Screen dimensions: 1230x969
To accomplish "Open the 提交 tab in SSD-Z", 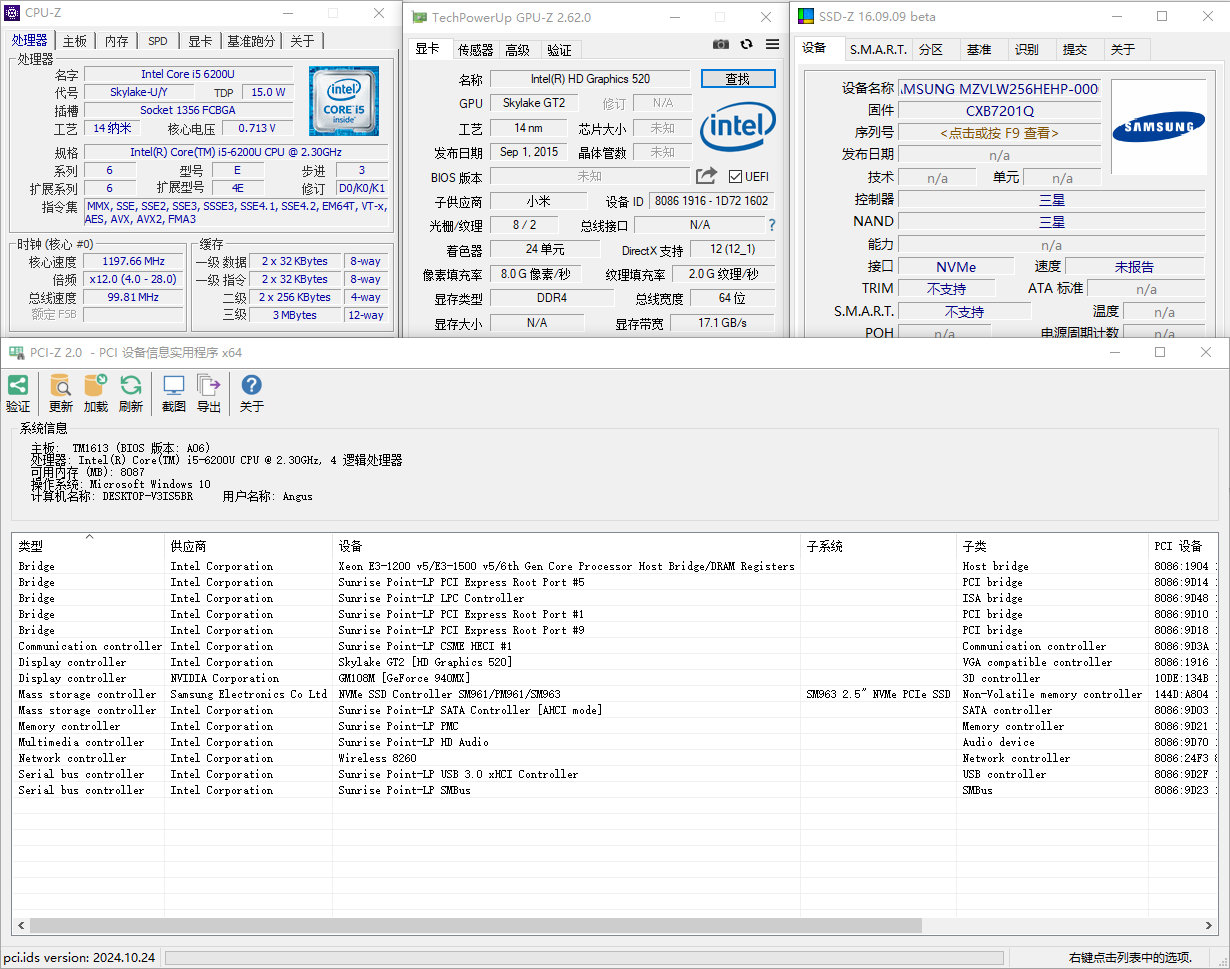I will (x=1075, y=49).
